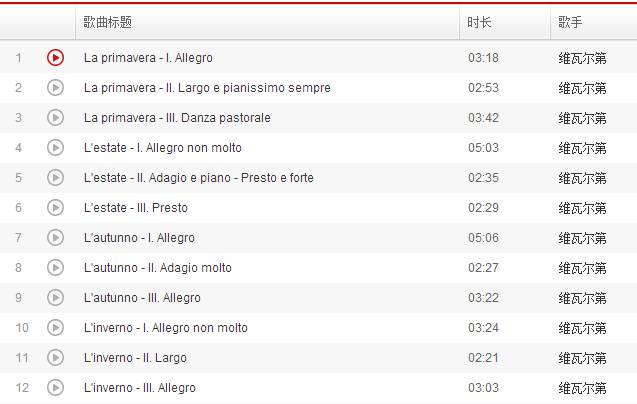Viewport: 637px width, 404px height.
Task: Play L'inverno - III. Allegro track
Action: [55, 388]
